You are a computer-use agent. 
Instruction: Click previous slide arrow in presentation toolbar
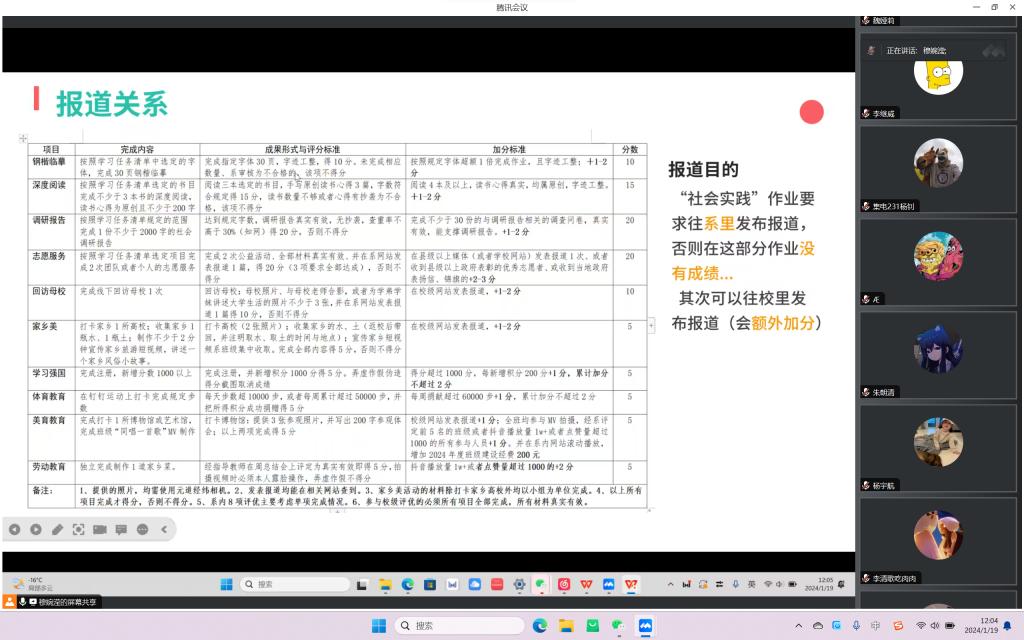(15, 529)
